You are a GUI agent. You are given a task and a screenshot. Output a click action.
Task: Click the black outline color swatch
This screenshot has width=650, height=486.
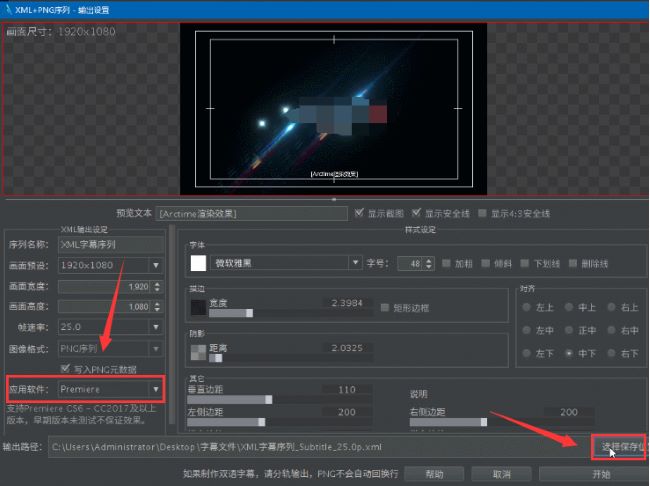[x=198, y=307]
